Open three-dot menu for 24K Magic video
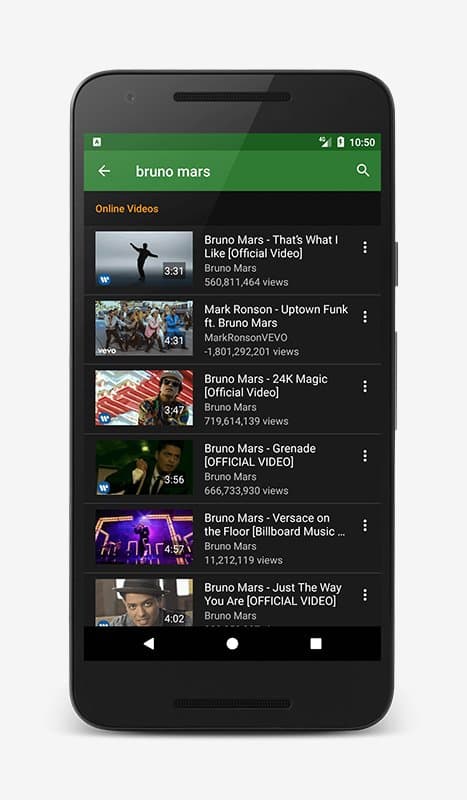 [364, 386]
